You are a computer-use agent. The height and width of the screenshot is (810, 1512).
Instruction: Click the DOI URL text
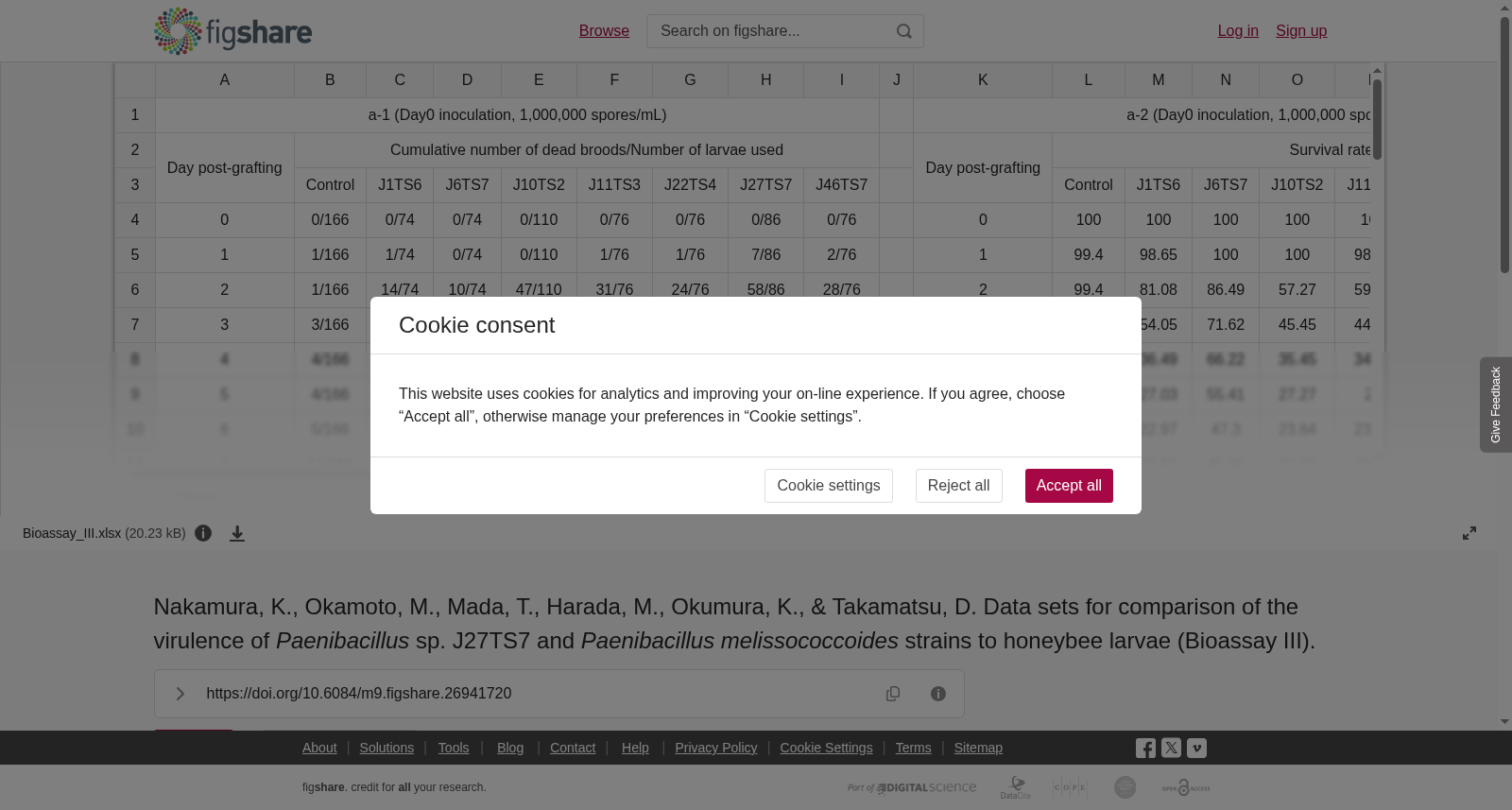tap(359, 694)
